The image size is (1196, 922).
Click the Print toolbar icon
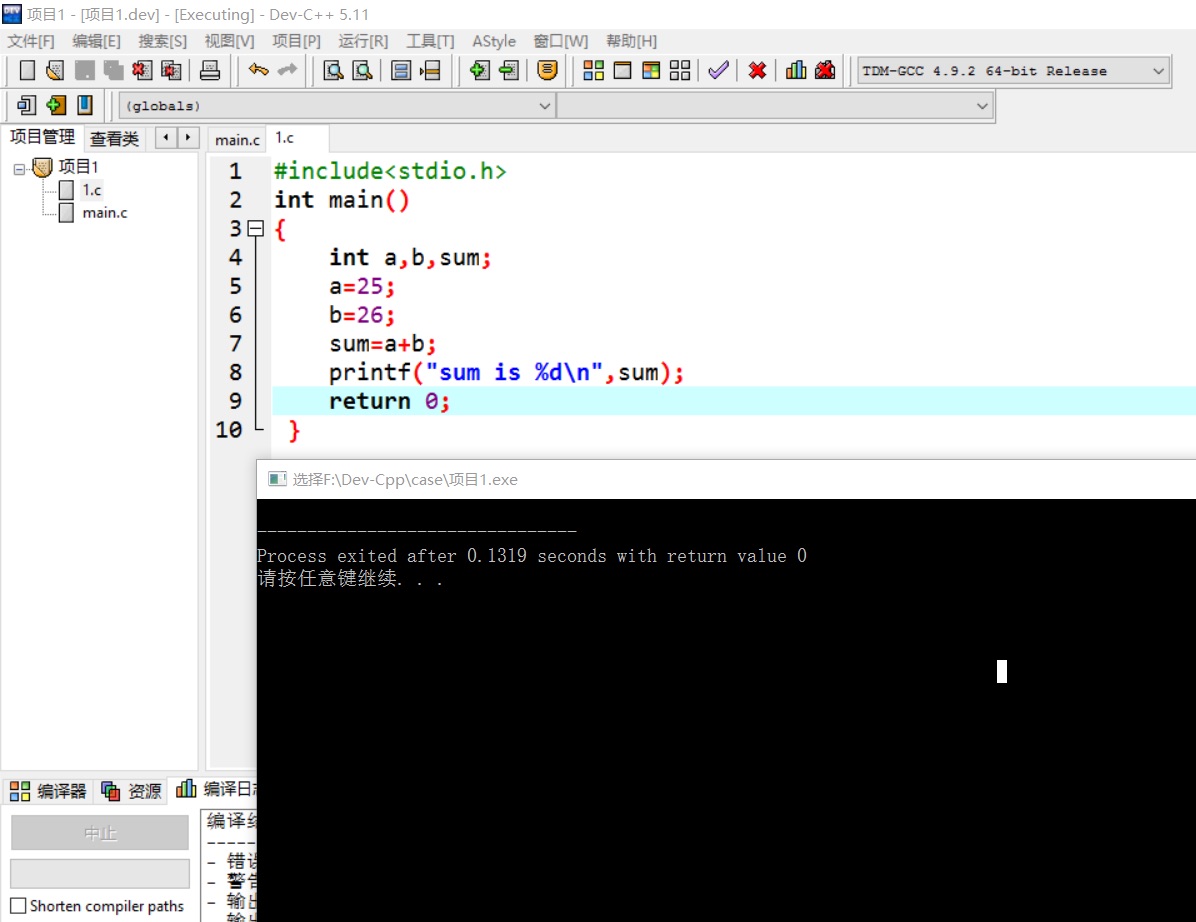tap(210, 71)
